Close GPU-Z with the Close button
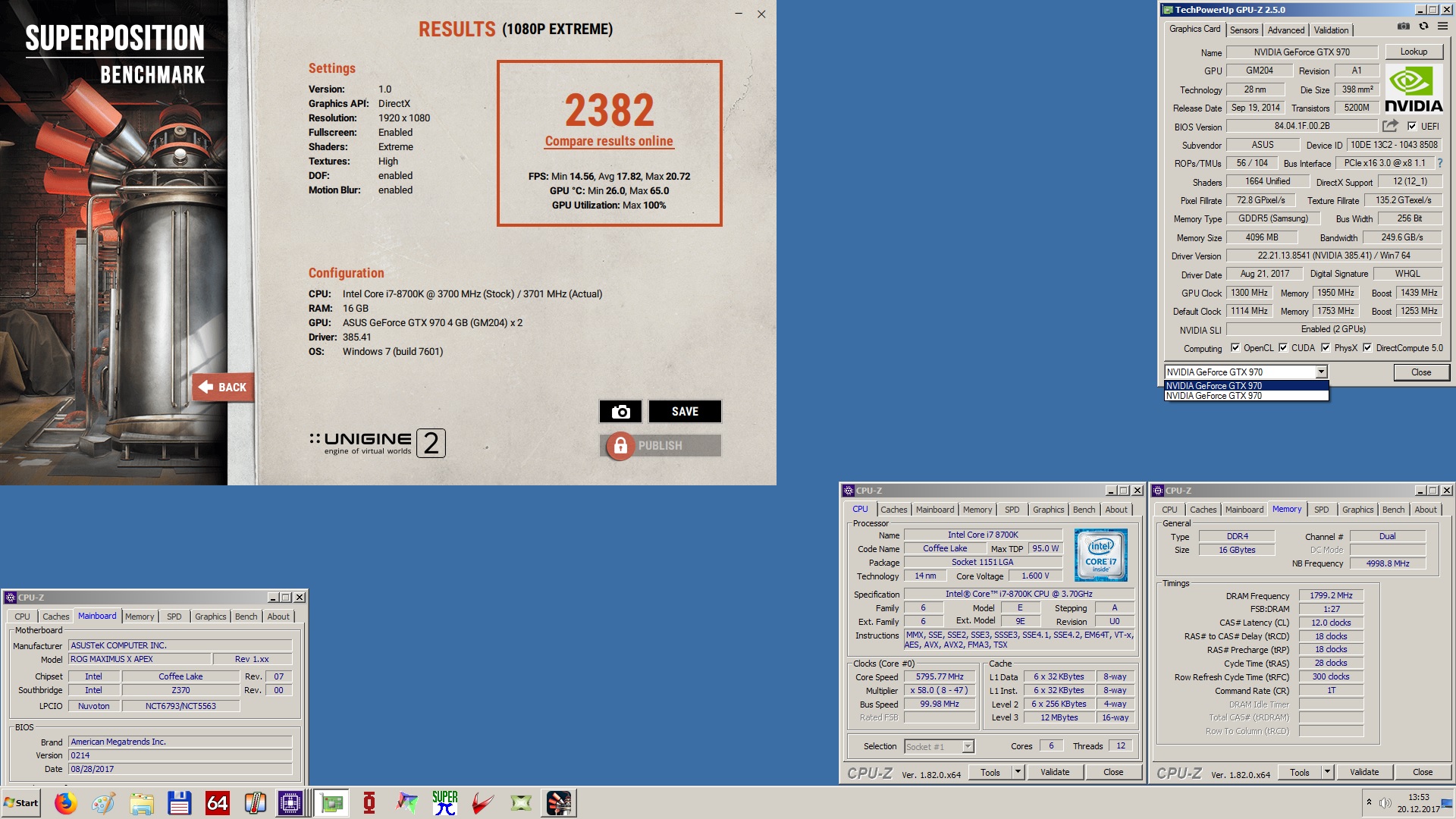This screenshot has width=1456, height=819. coord(1421,372)
